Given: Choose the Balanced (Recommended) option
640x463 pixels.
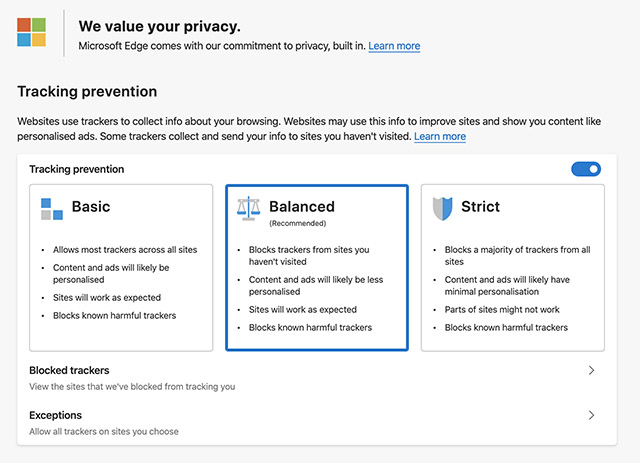Looking at the screenshot, I should pos(317,267).
